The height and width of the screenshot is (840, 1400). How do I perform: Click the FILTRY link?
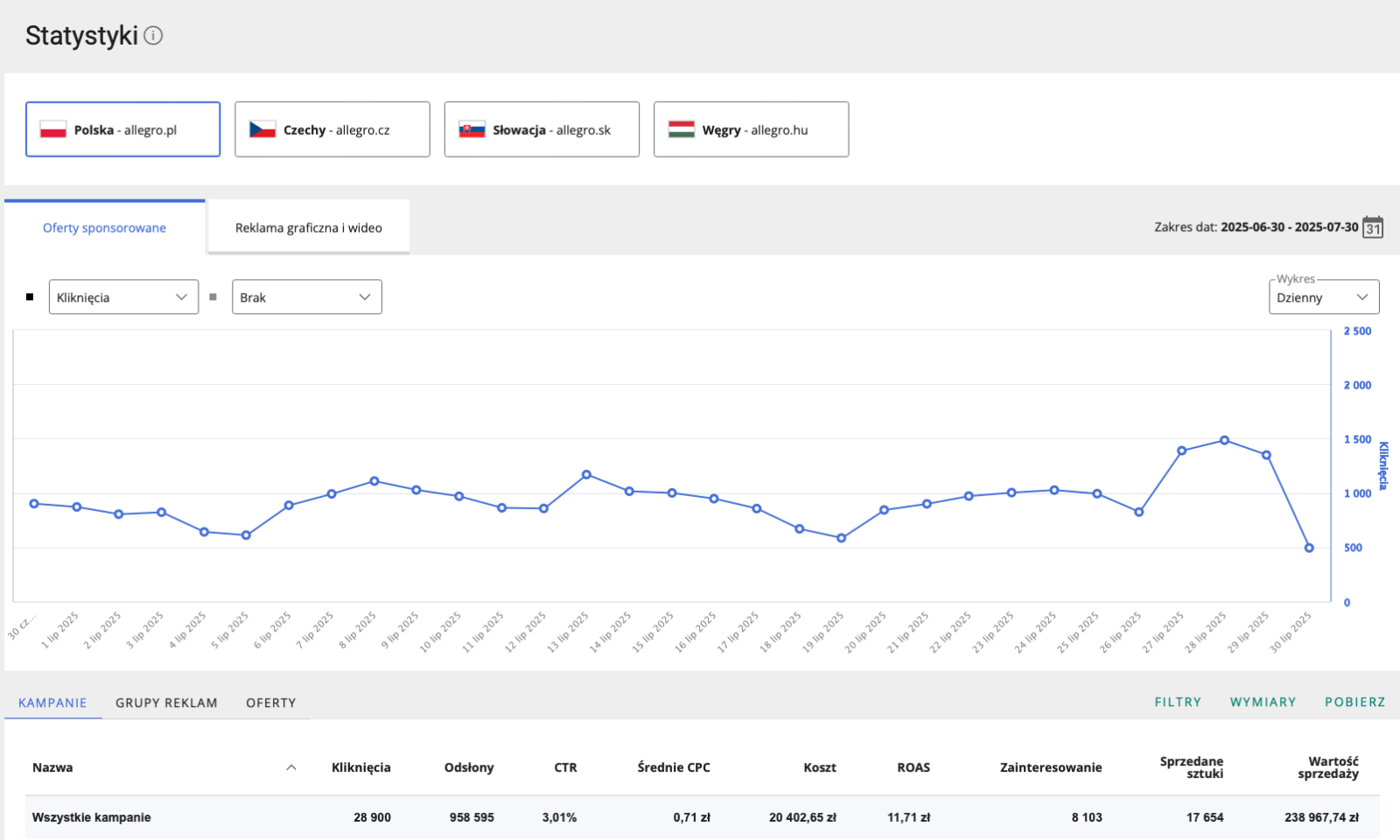(x=1177, y=702)
